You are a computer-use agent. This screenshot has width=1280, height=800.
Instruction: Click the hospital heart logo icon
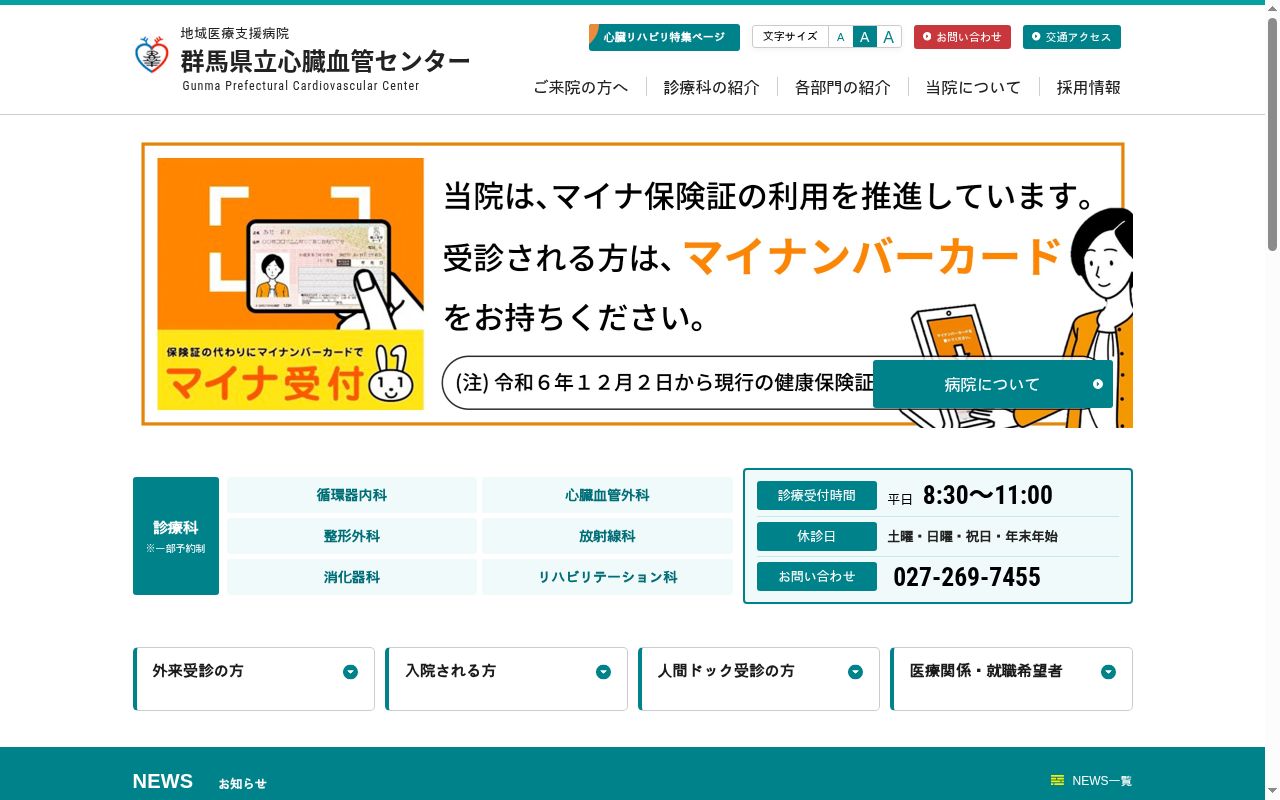(152, 55)
